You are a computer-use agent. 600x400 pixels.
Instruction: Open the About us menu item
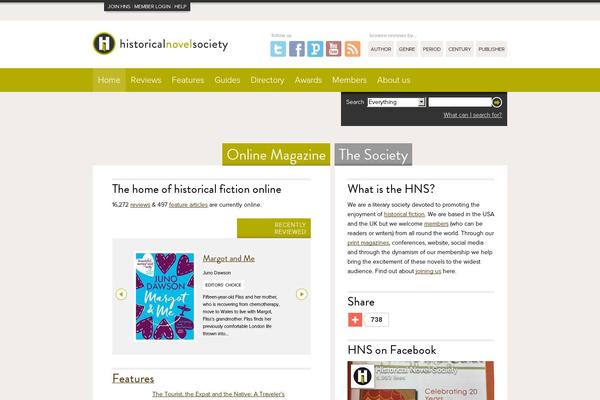[393, 80]
